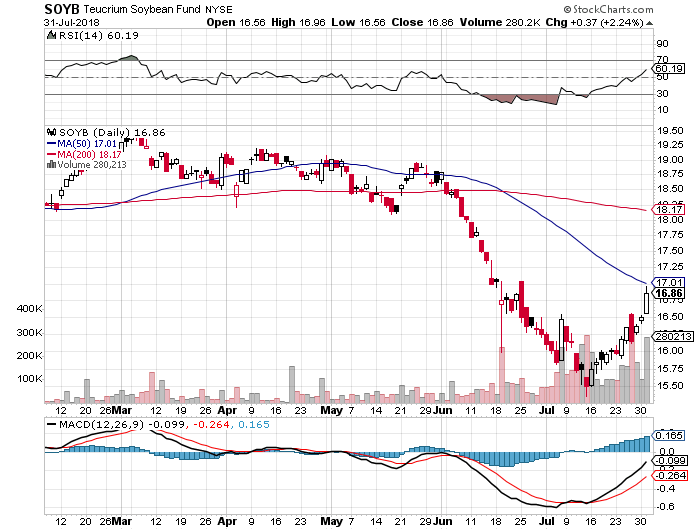Click the 0.165 value in the MACD legend
The height and width of the screenshot is (530, 700).
254,424
